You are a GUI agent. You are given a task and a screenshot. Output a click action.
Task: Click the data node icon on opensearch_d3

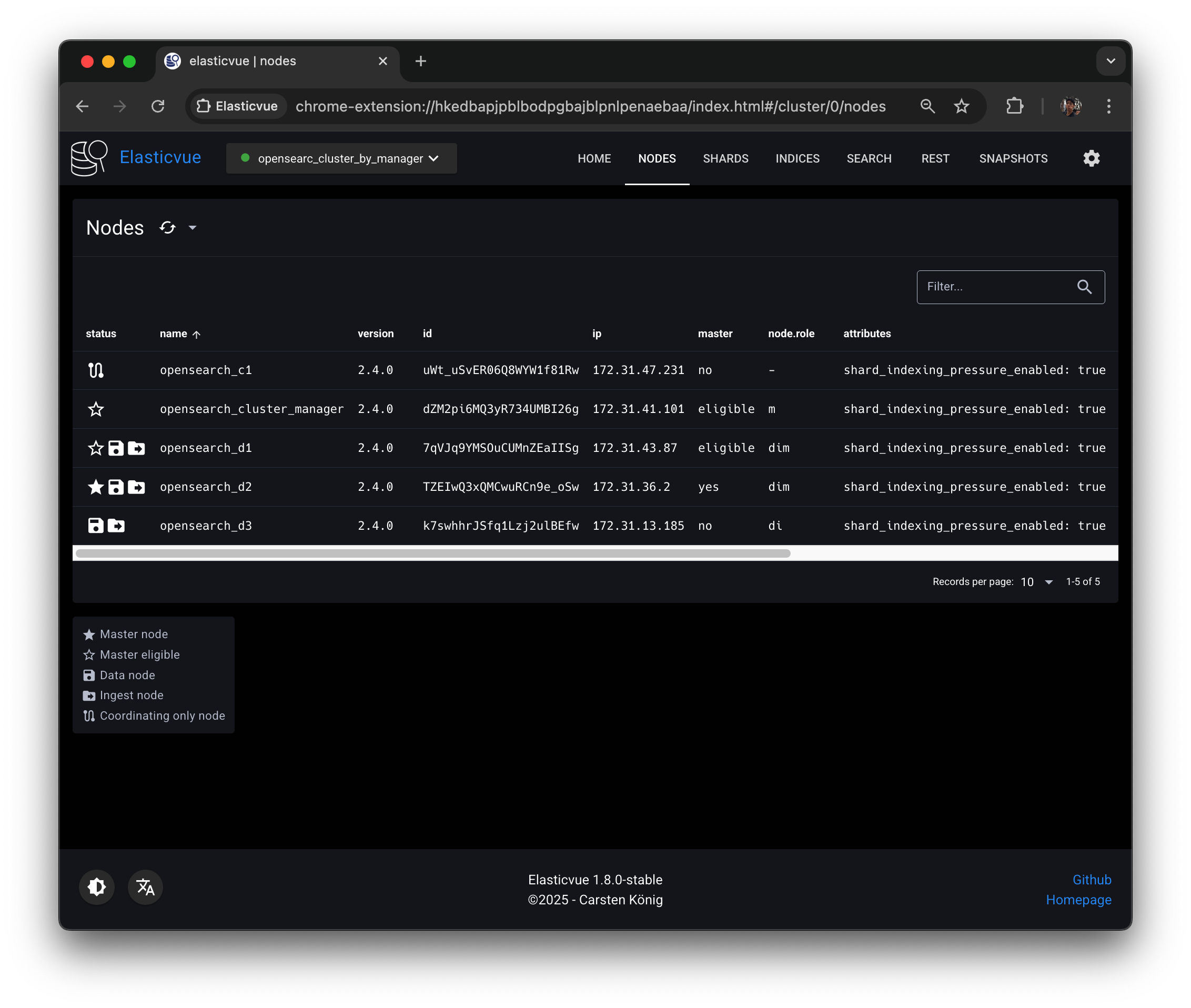96,526
